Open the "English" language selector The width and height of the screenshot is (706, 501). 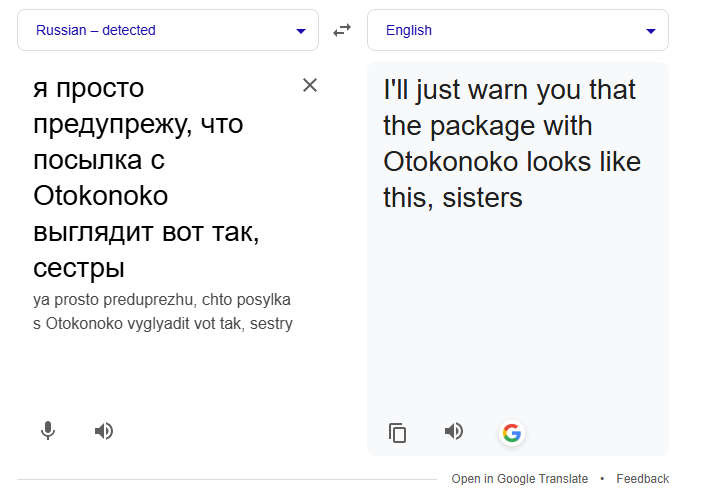(x=409, y=30)
